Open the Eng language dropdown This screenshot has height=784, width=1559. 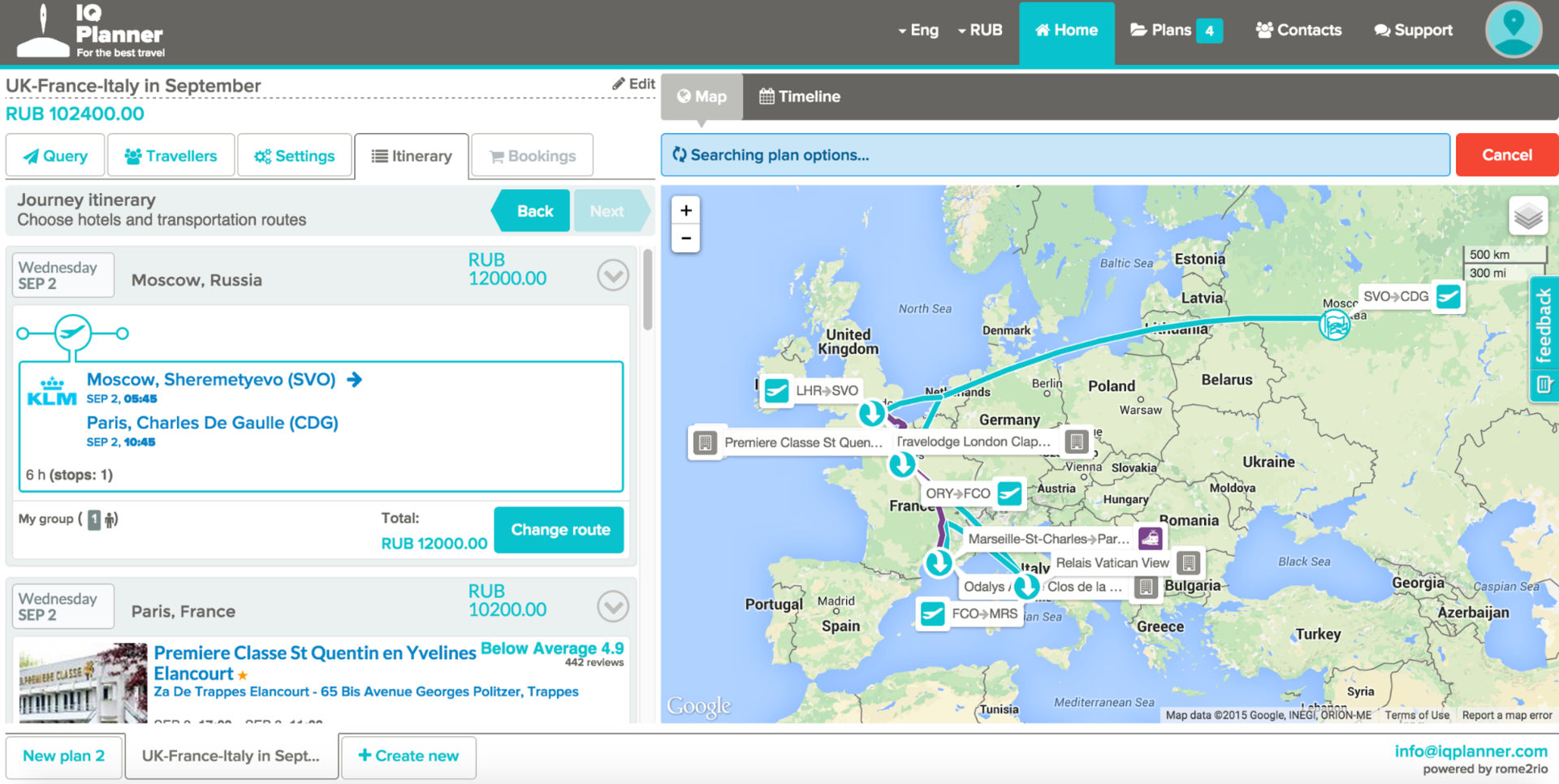tap(918, 30)
